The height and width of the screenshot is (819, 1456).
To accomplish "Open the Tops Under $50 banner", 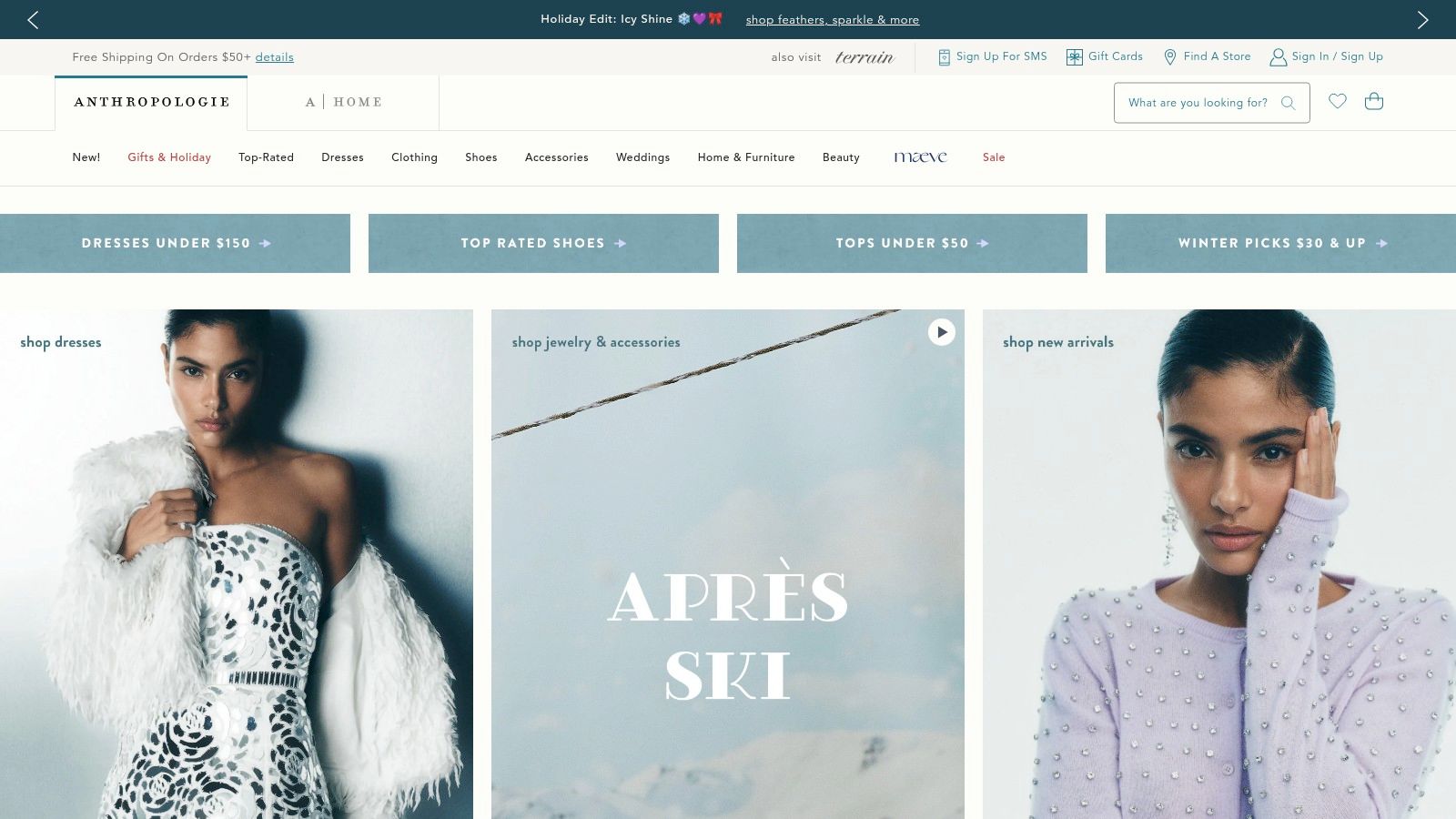I will [912, 243].
